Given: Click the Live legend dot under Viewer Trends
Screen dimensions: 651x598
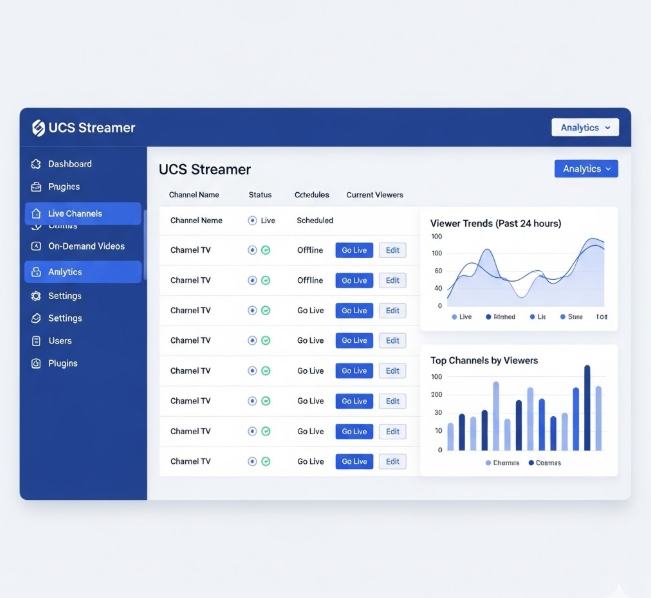Looking at the screenshot, I should click(454, 317).
